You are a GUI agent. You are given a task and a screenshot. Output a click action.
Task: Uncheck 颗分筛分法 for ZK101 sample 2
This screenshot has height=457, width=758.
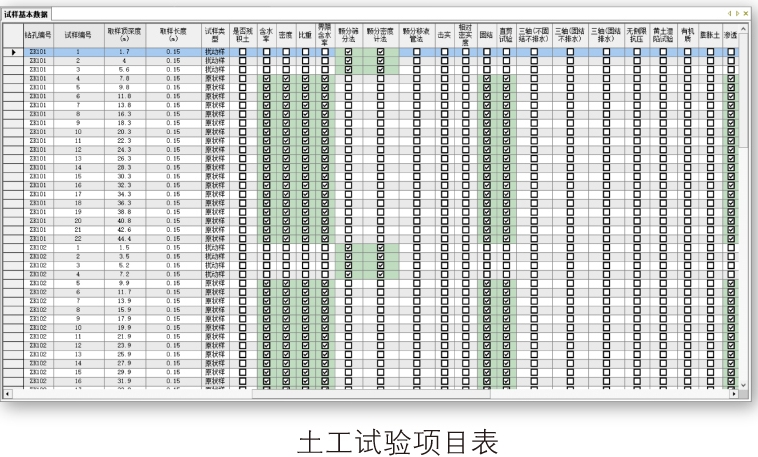click(x=348, y=60)
